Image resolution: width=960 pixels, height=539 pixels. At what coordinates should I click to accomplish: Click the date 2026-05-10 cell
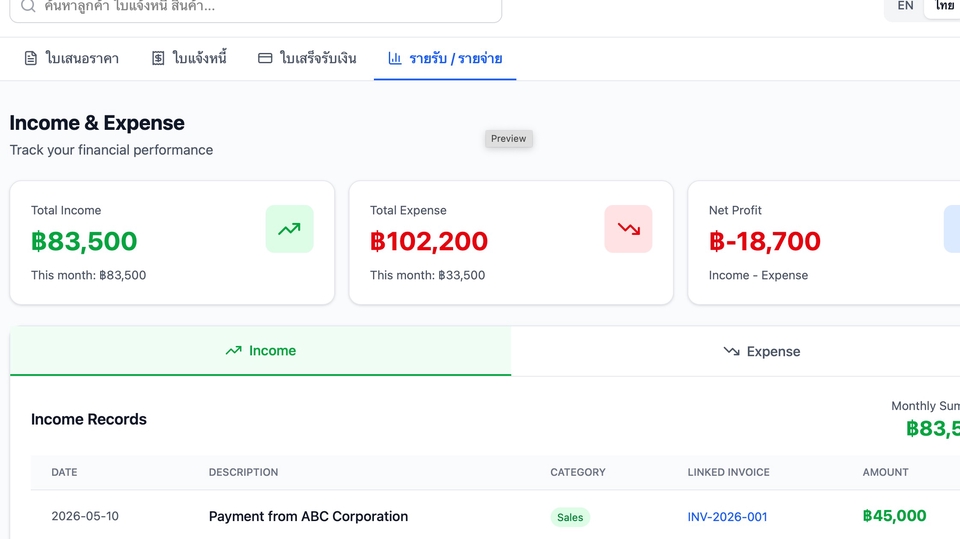[85, 516]
